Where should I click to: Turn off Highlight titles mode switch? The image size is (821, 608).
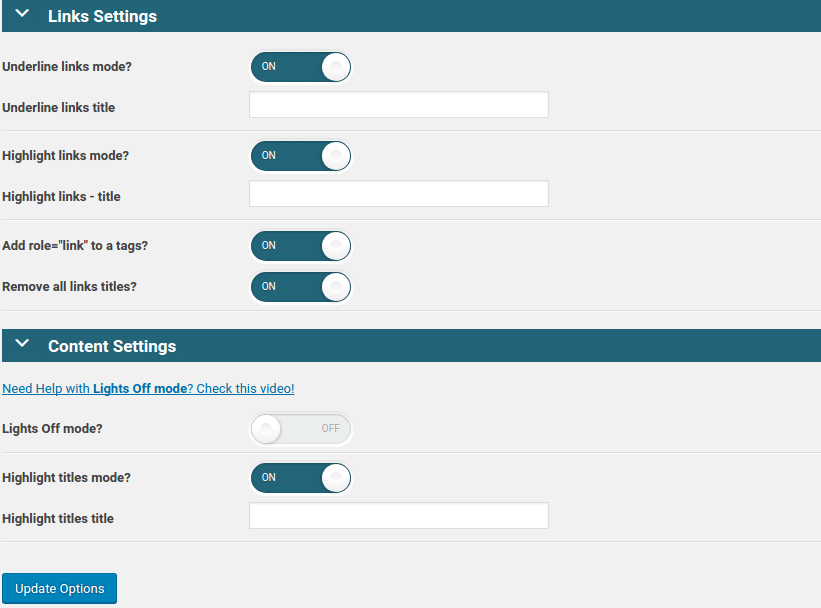point(300,478)
